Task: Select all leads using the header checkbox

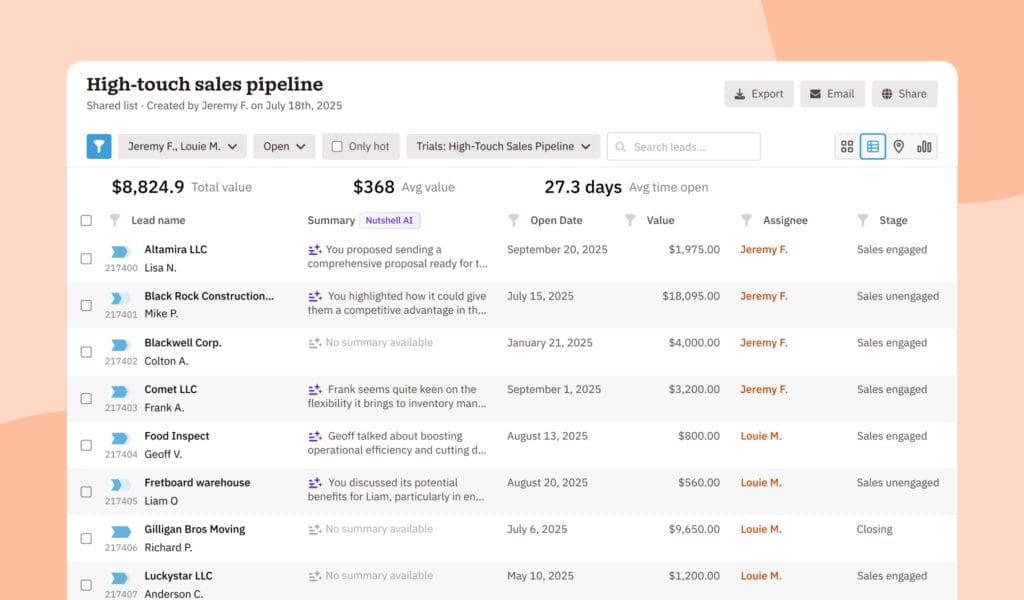Action: [x=86, y=220]
